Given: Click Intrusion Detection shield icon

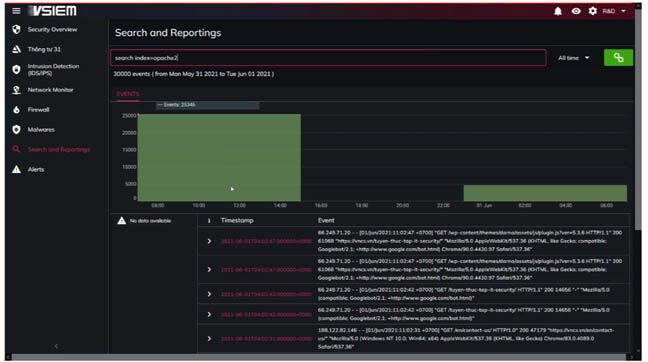Looking at the screenshot, I should click(16, 69).
